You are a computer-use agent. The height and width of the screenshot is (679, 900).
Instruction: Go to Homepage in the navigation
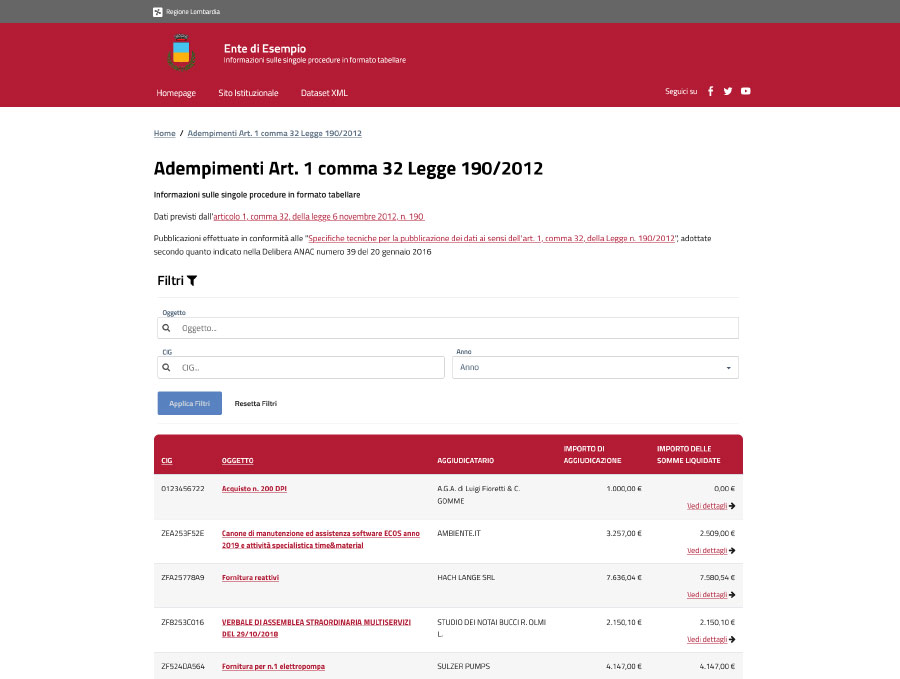[176, 93]
